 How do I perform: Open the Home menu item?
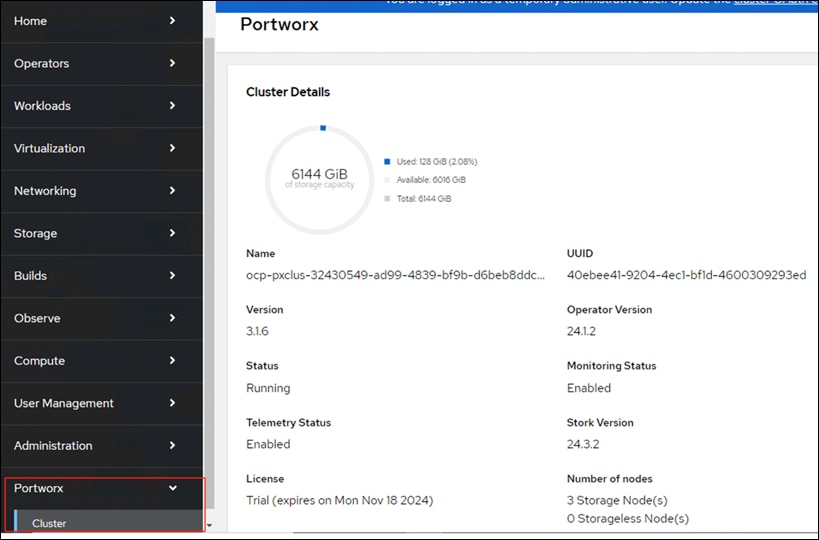click(101, 21)
